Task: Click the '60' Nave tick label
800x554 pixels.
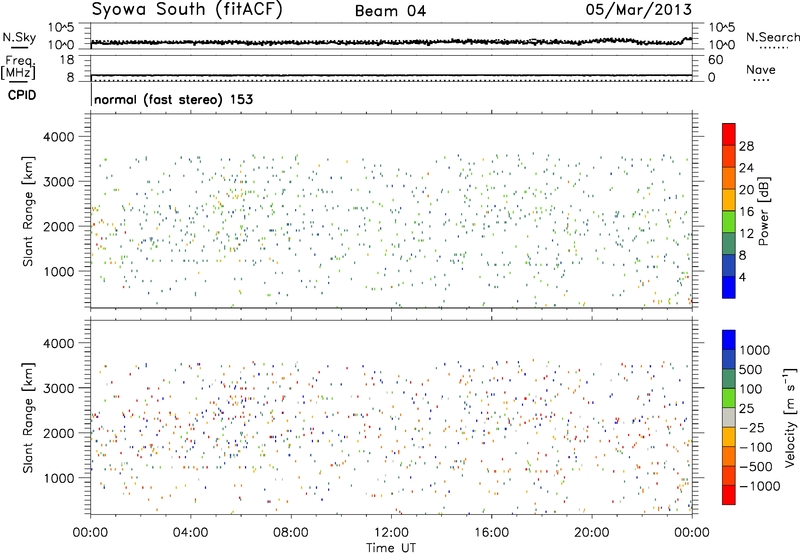Action: pos(715,60)
